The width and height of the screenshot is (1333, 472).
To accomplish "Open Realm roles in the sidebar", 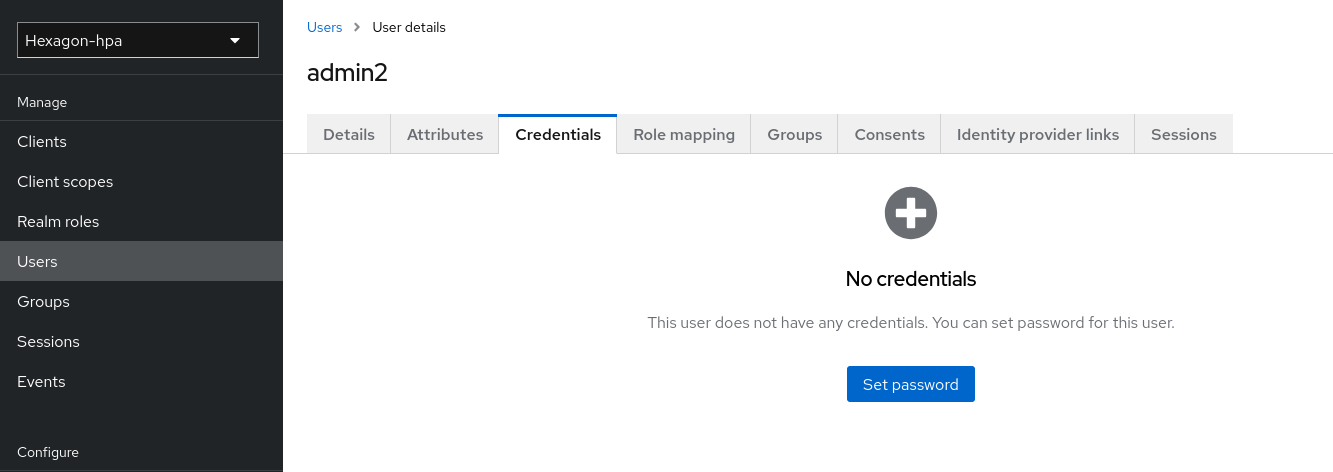I will [x=141, y=222].
